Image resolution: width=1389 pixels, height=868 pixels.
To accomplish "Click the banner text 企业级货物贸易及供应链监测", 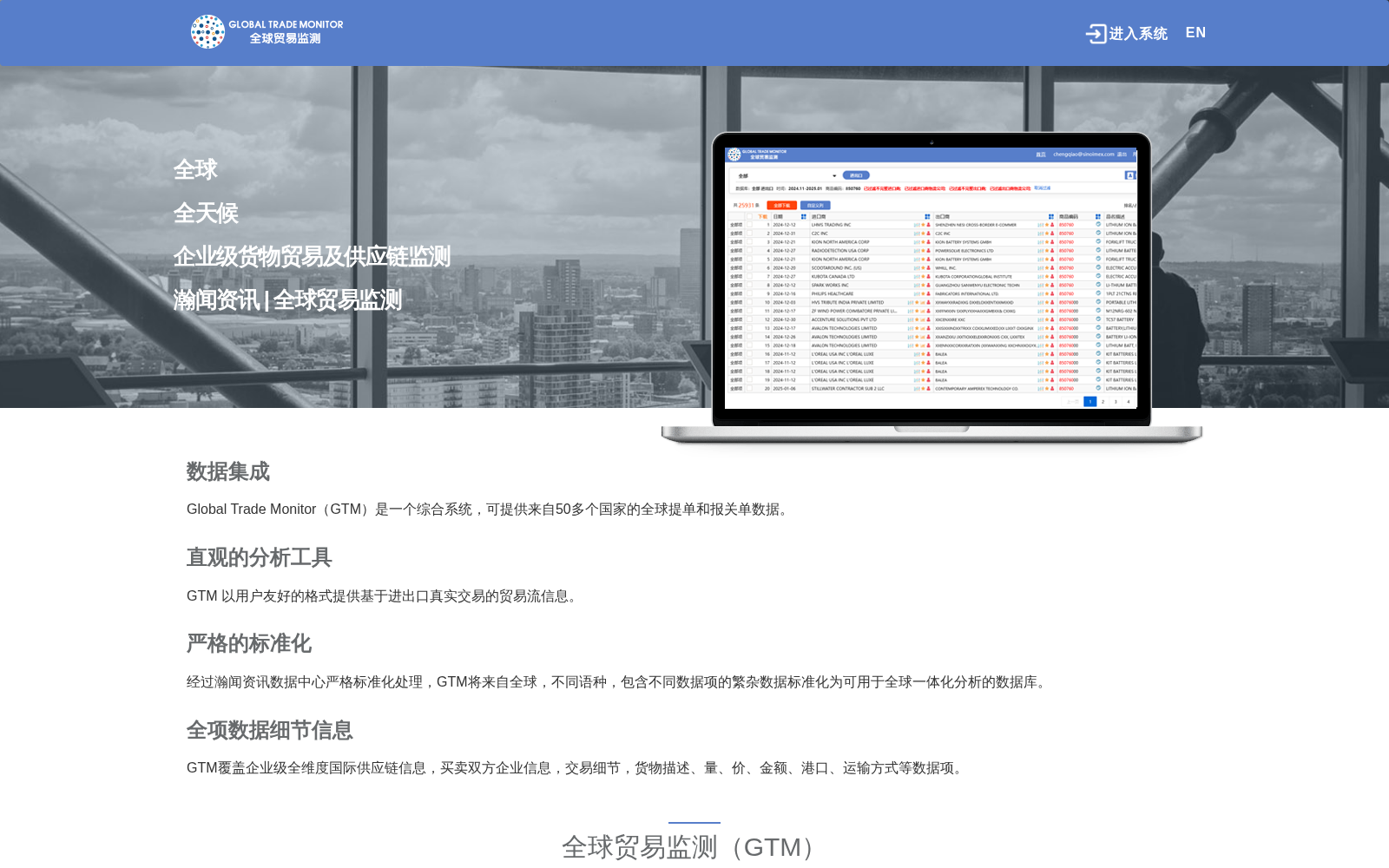I will [312, 257].
